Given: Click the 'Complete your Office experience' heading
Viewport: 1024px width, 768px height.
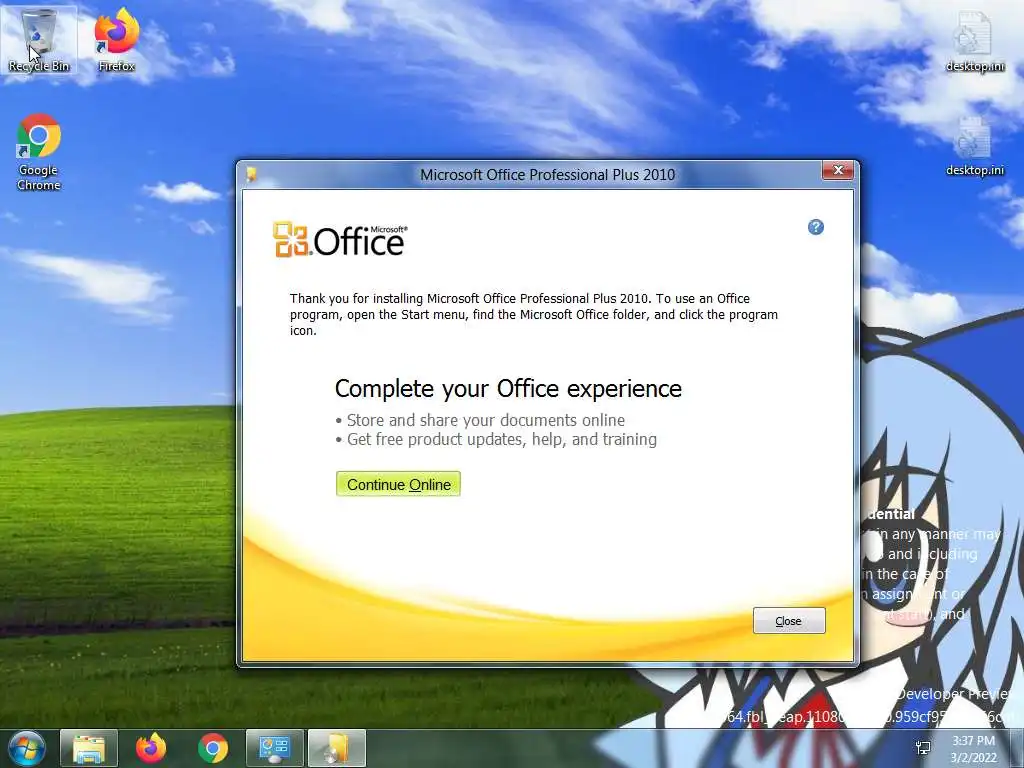Looking at the screenshot, I should [x=508, y=389].
